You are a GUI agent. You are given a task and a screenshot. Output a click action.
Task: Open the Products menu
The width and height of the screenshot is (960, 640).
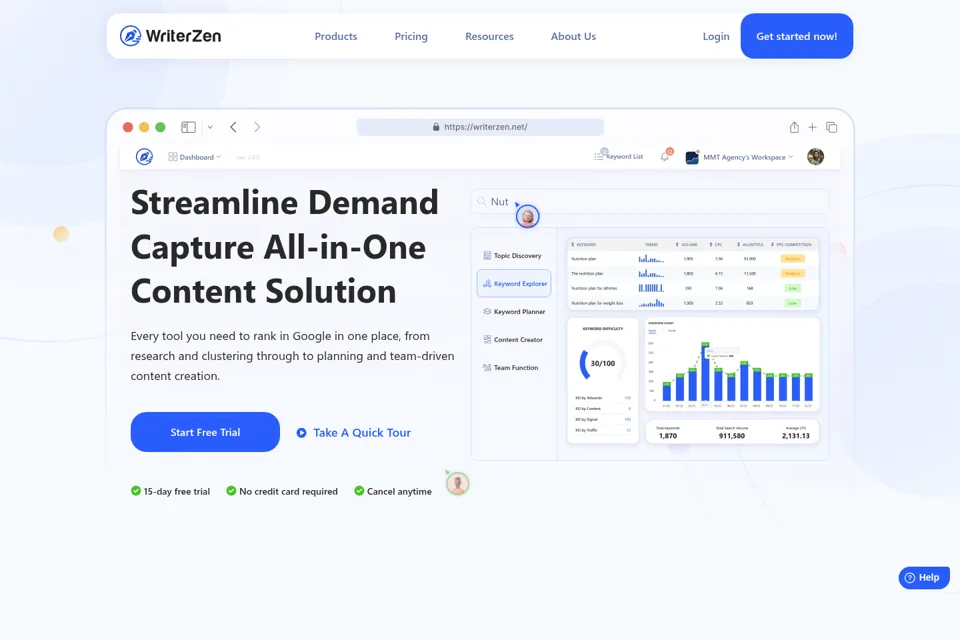tap(336, 36)
